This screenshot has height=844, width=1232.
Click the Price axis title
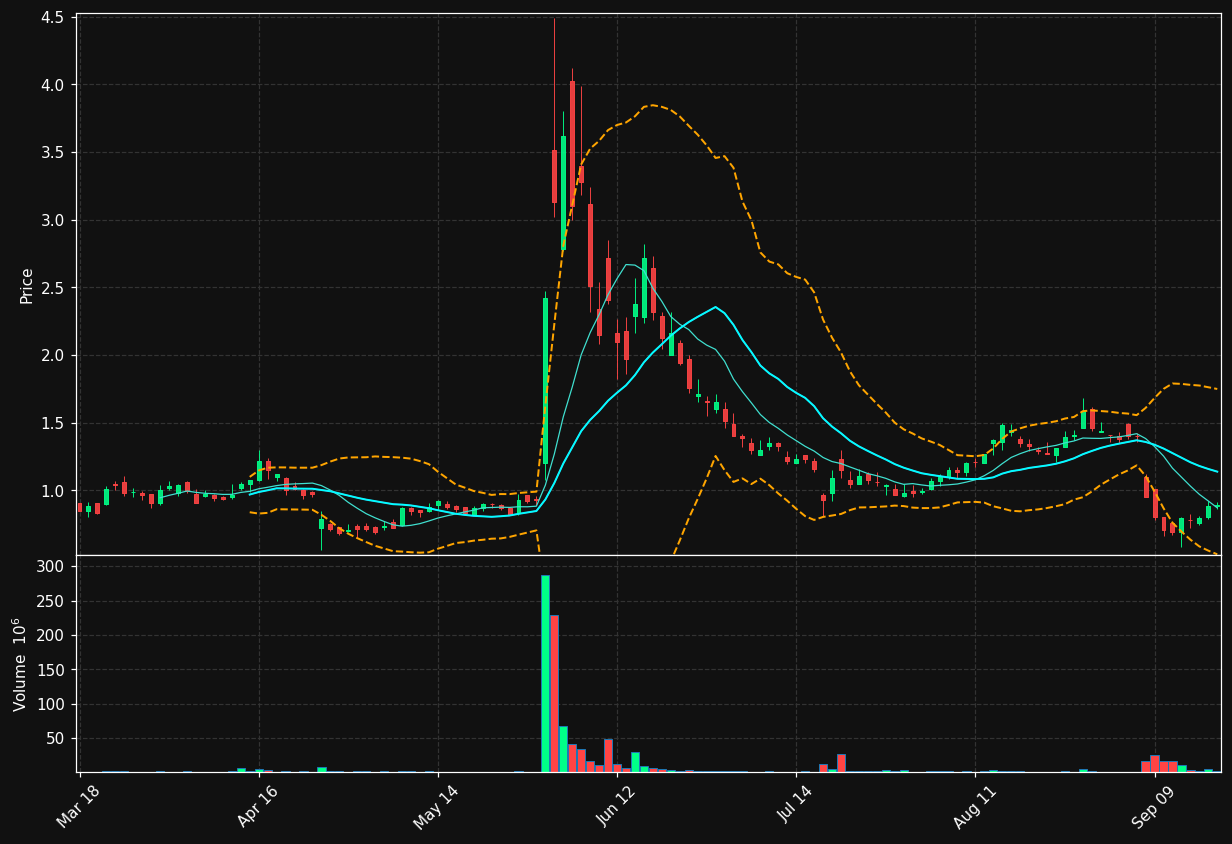[x=26, y=285]
